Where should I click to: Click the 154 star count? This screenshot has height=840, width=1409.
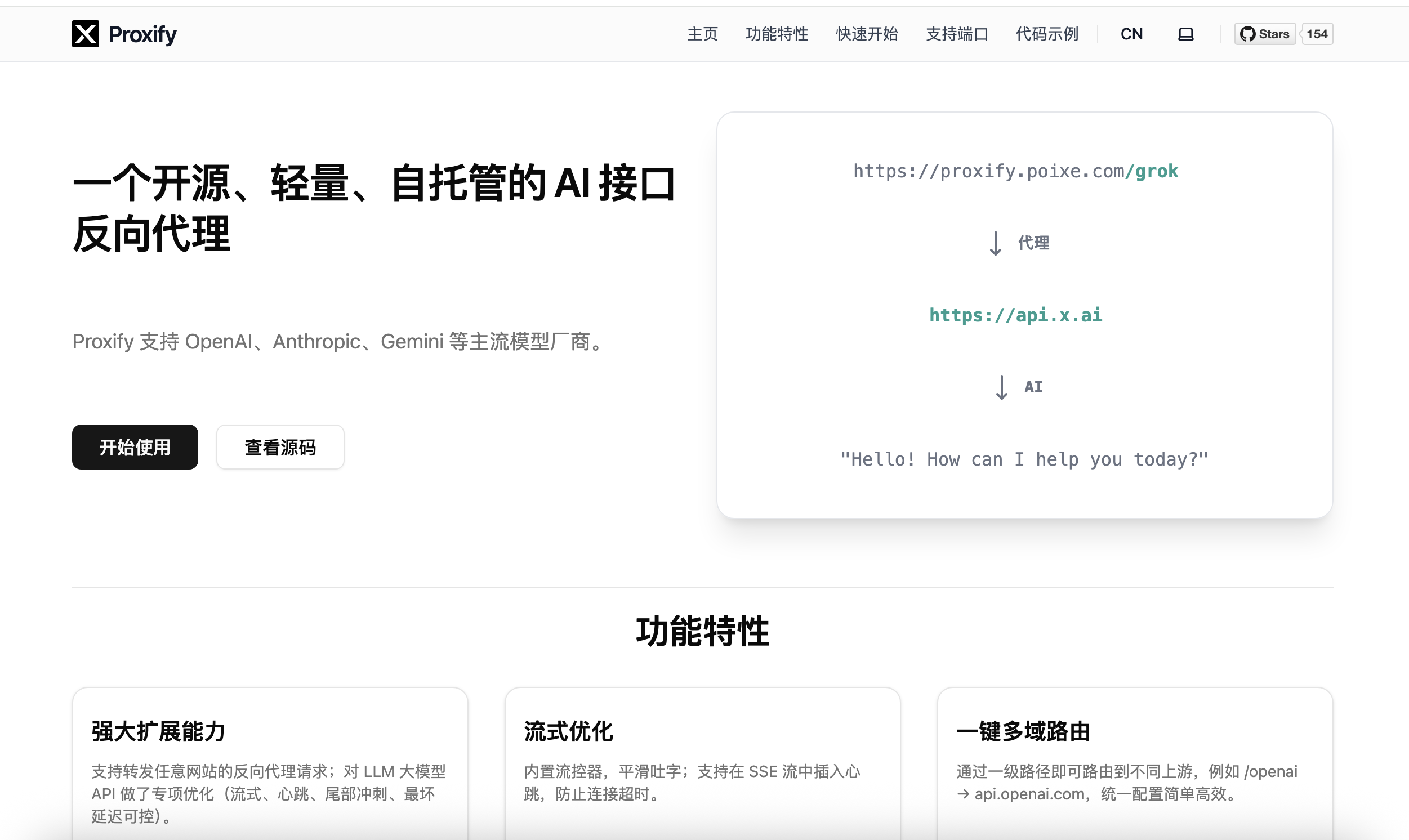click(x=1317, y=34)
